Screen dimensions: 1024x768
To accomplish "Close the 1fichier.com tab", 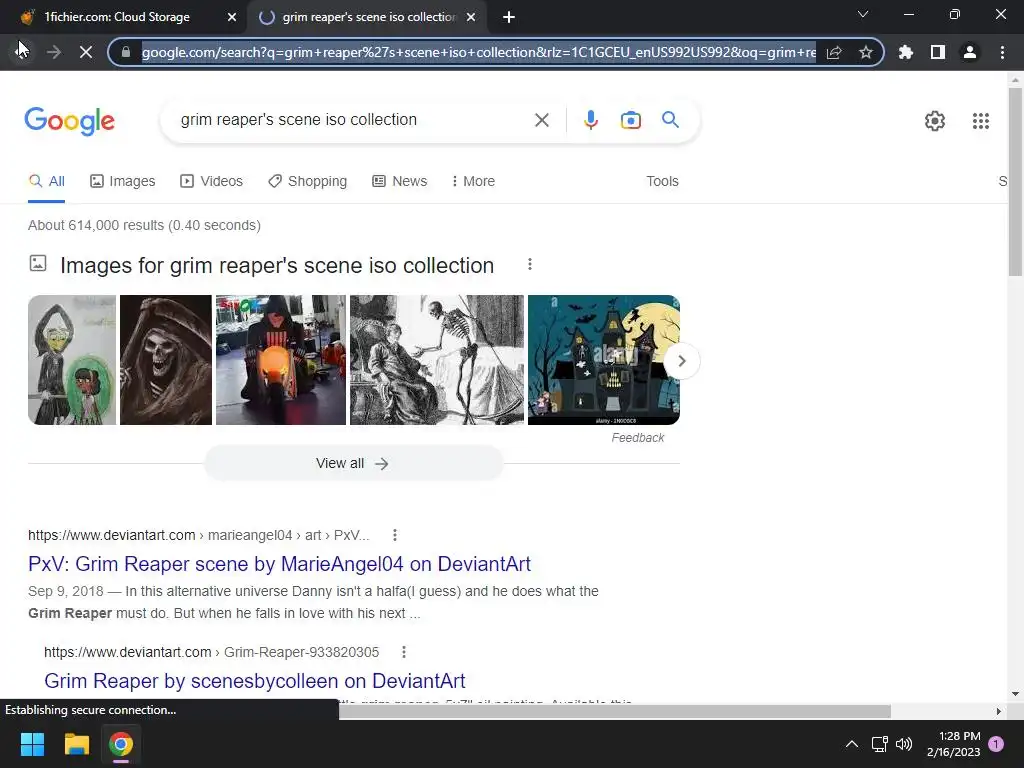I will pyautogui.click(x=232, y=17).
